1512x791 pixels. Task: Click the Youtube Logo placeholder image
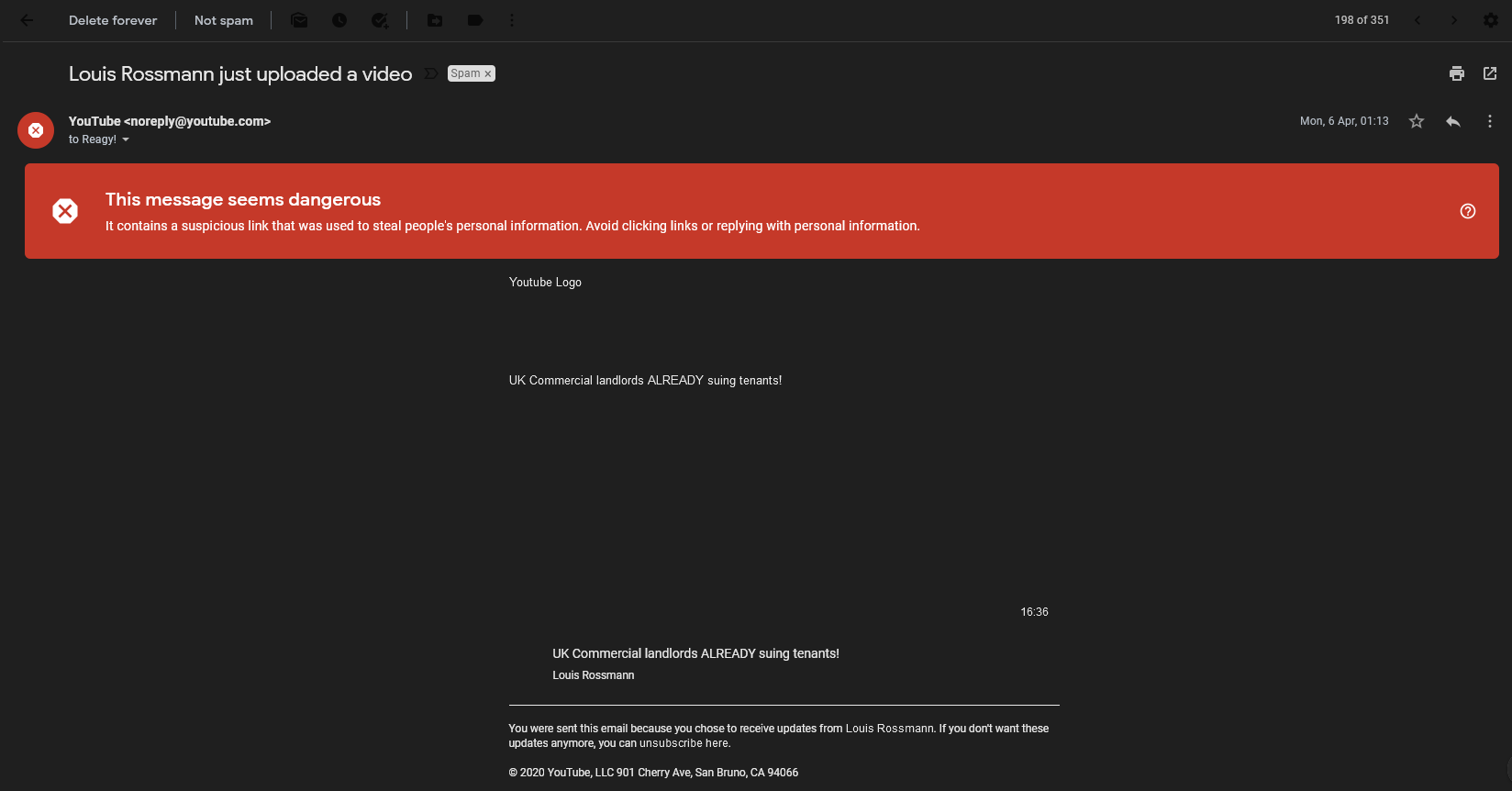point(545,283)
